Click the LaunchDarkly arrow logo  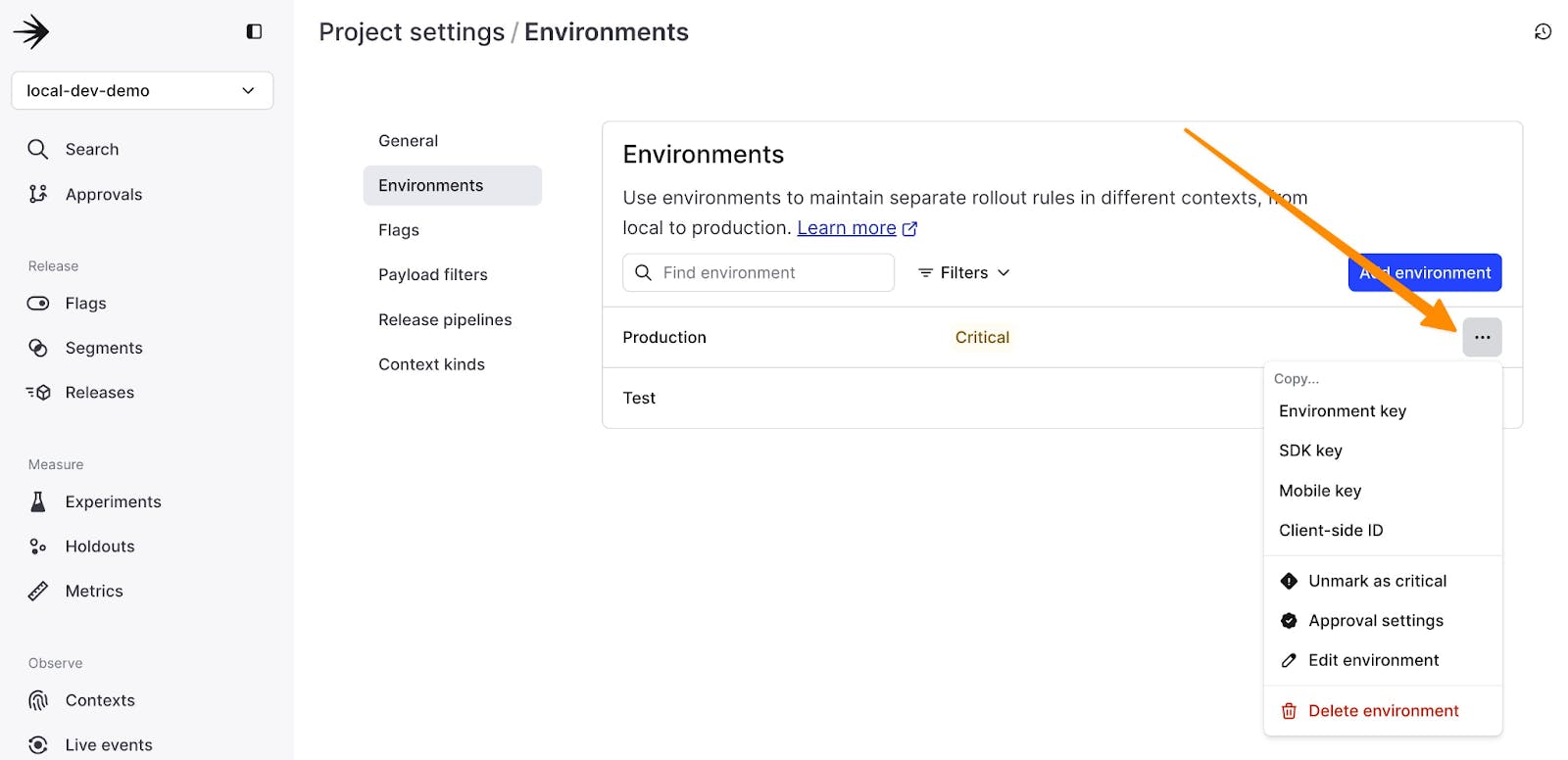point(31,31)
